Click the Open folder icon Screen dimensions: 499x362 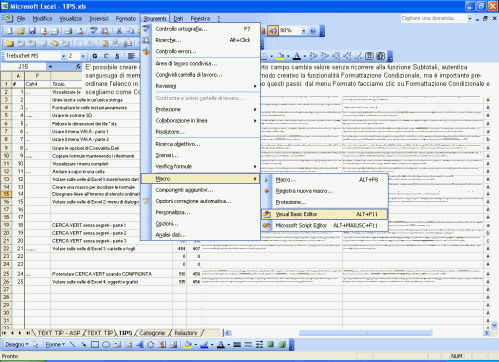(21, 31)
